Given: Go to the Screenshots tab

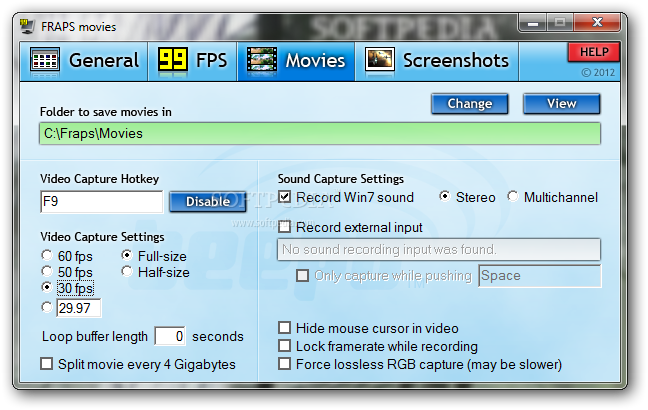Looking at the screenshot, I should pos(437,61).
